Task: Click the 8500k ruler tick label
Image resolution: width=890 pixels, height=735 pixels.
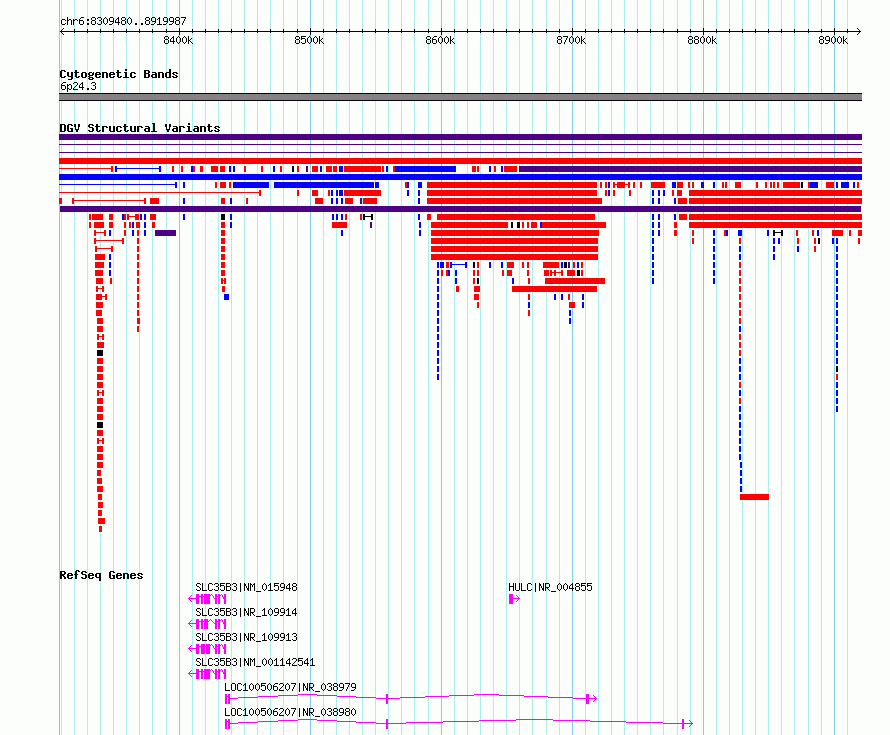Action: [x=309, y=40]
